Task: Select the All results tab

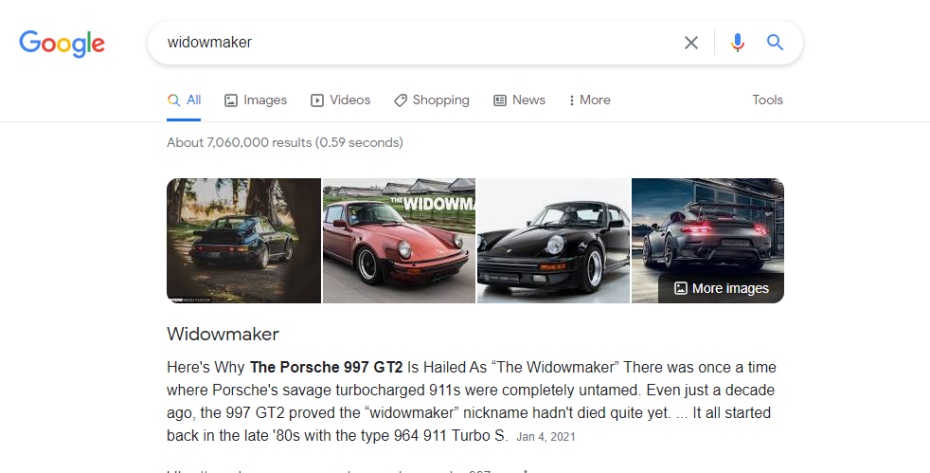Action: pos(185,100)
